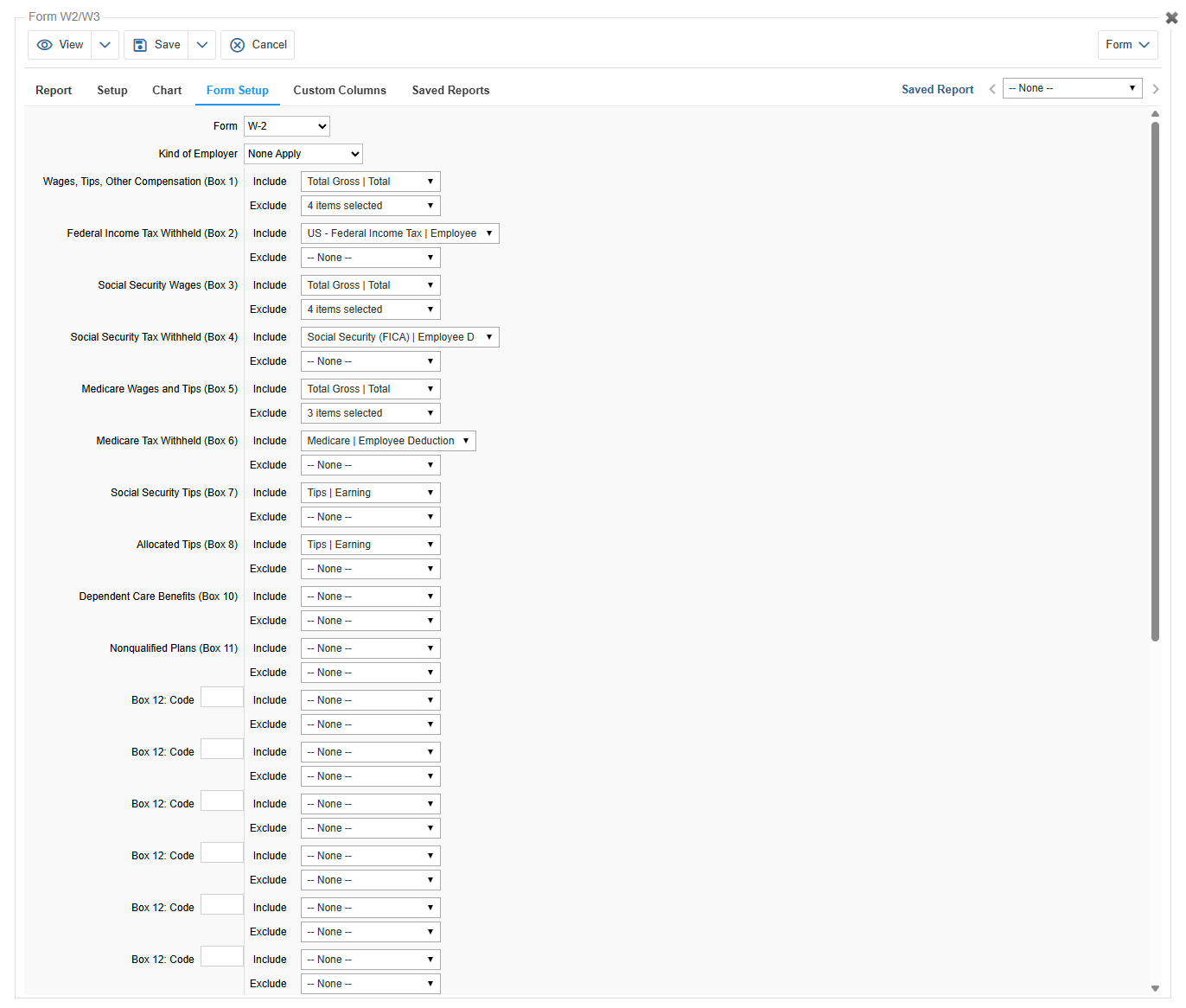Open Box 6 Exclude None dropdown
The height and width of the screenshot is (1008, 1186).
click(x=371, y=465)
